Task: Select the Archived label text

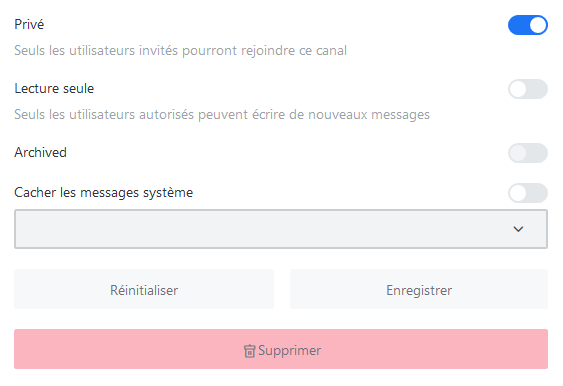Action: (41, 152)
